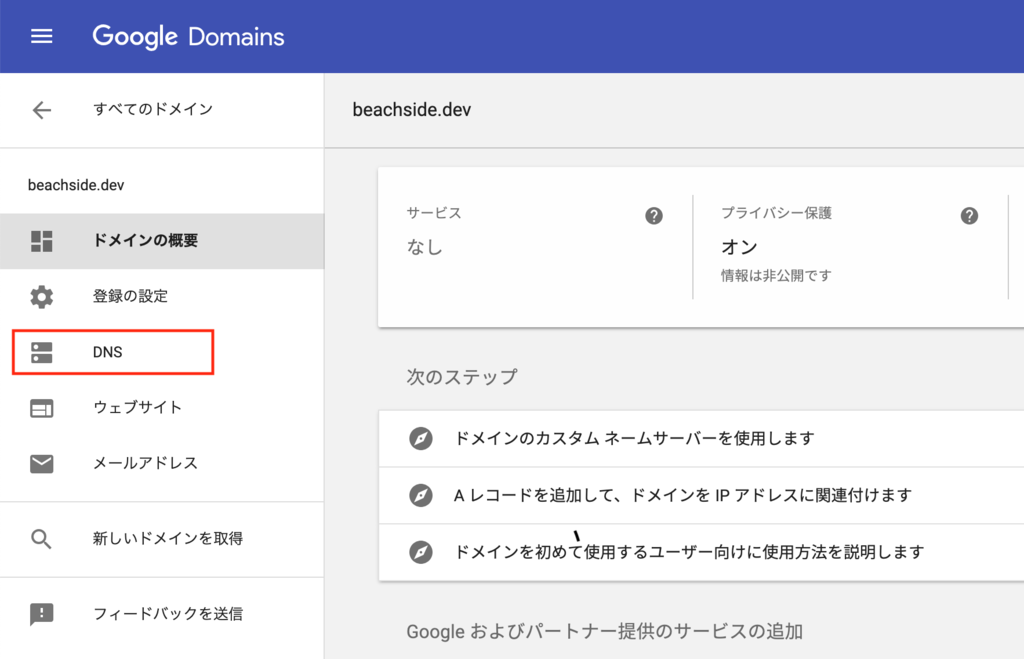The image size is (1024, 659).
Task: Go to すべてのドメイン
Action: click(x=153, y=109)
